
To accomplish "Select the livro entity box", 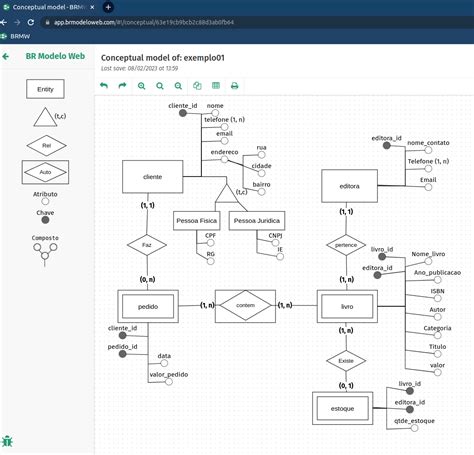I will pyautogui.click(x=347, y=306).
